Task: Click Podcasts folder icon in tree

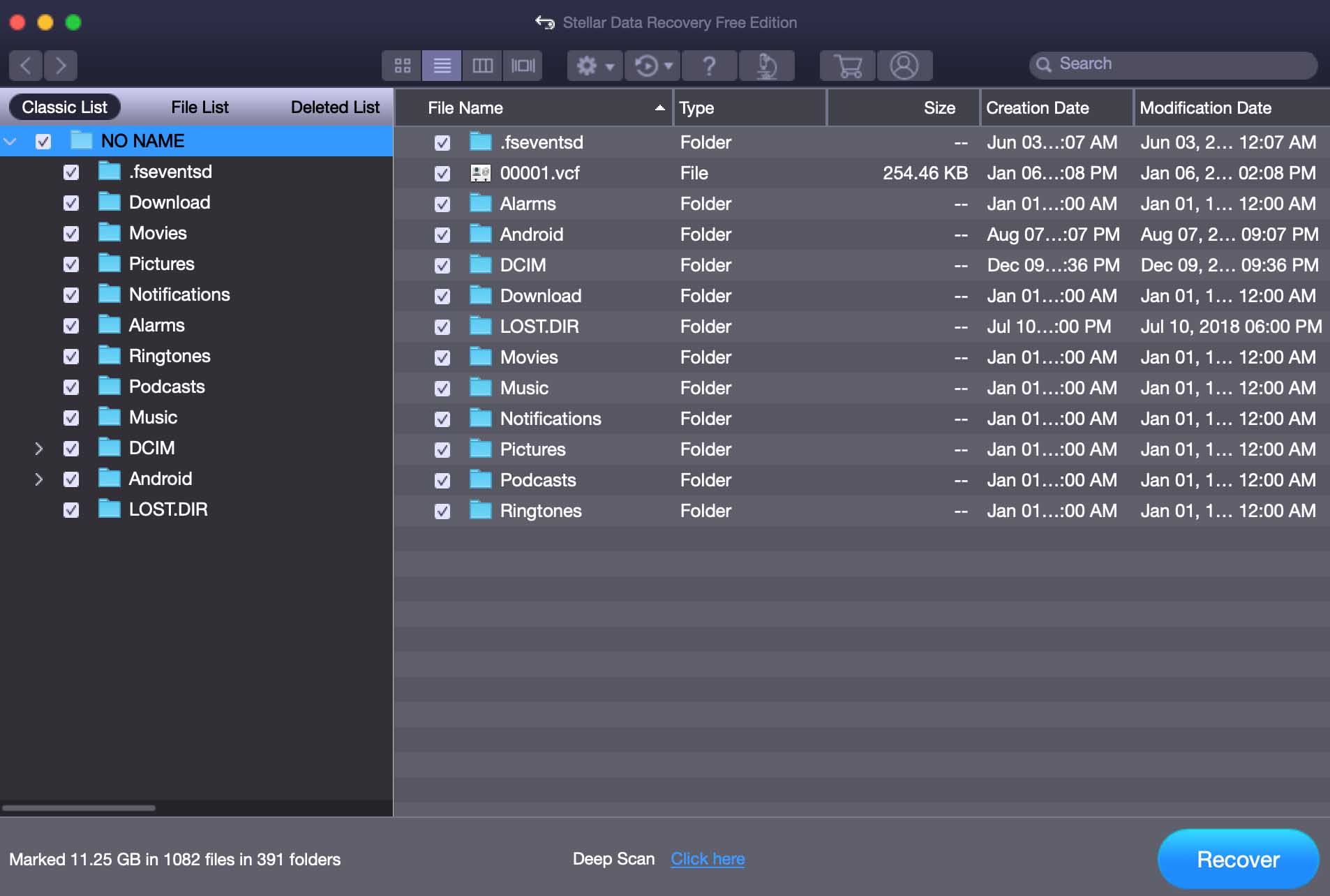Action: click(110, 386)
